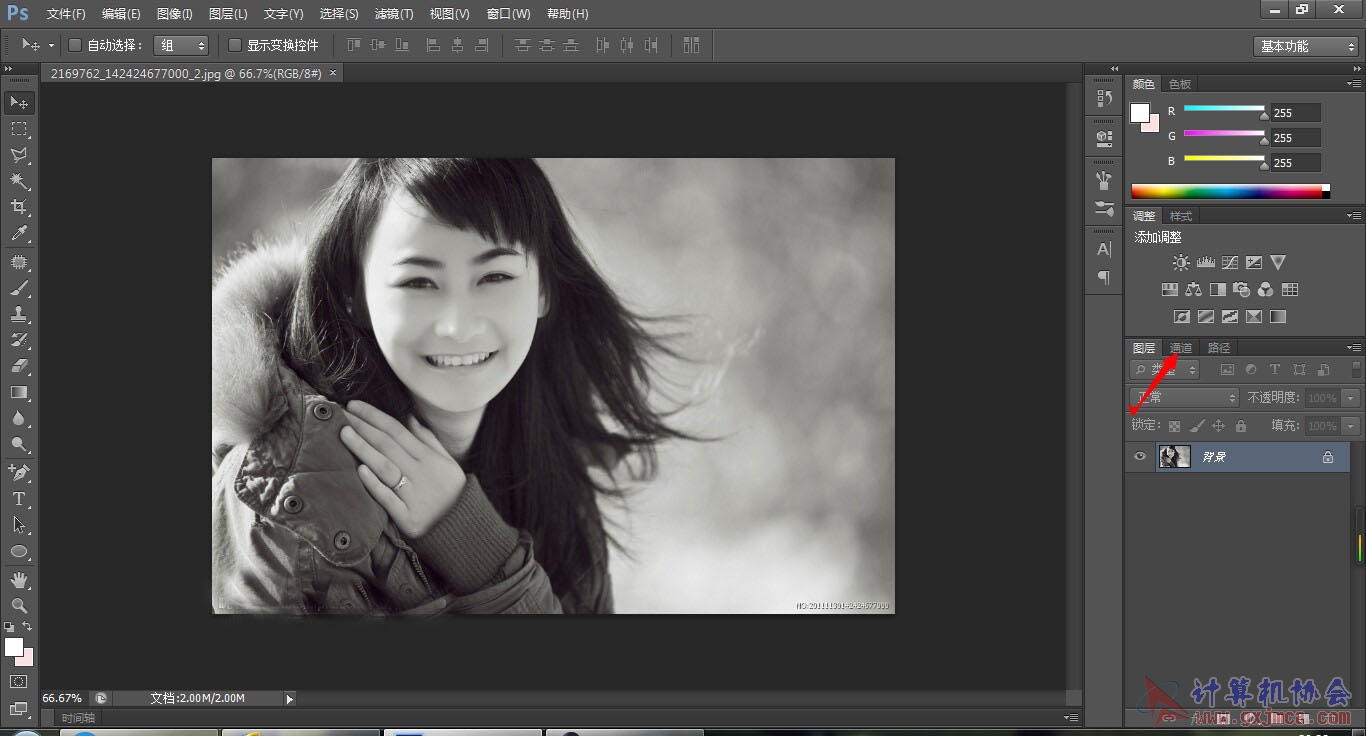Open the status bar info arrow
Viewport: 1366px width, 736px height.
click(x=290, y=699)
